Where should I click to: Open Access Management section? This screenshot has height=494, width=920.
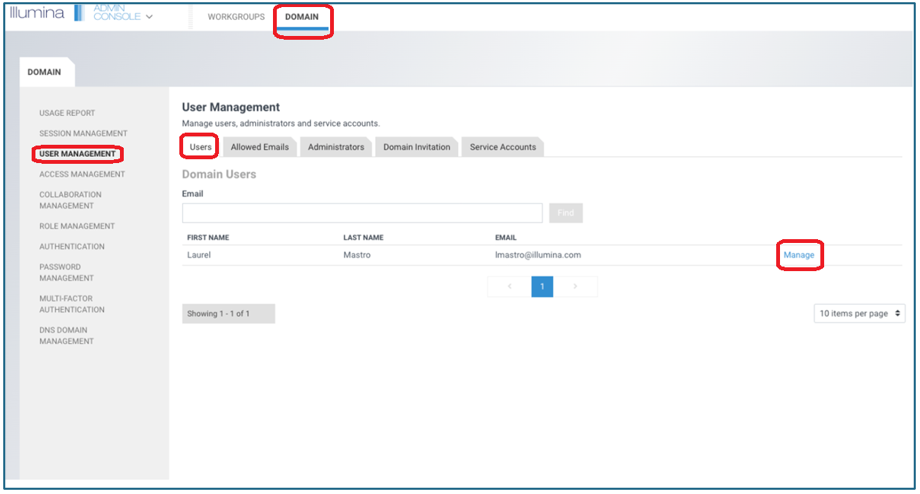pyautogui.click(x=82, y=174)
